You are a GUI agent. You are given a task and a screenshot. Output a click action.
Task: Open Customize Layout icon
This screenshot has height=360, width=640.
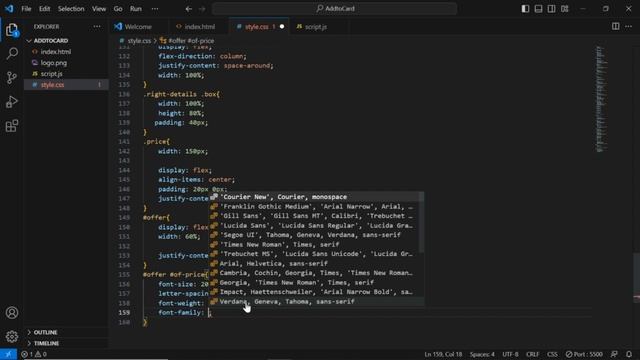pyautogui.click(x=564, y=9)
